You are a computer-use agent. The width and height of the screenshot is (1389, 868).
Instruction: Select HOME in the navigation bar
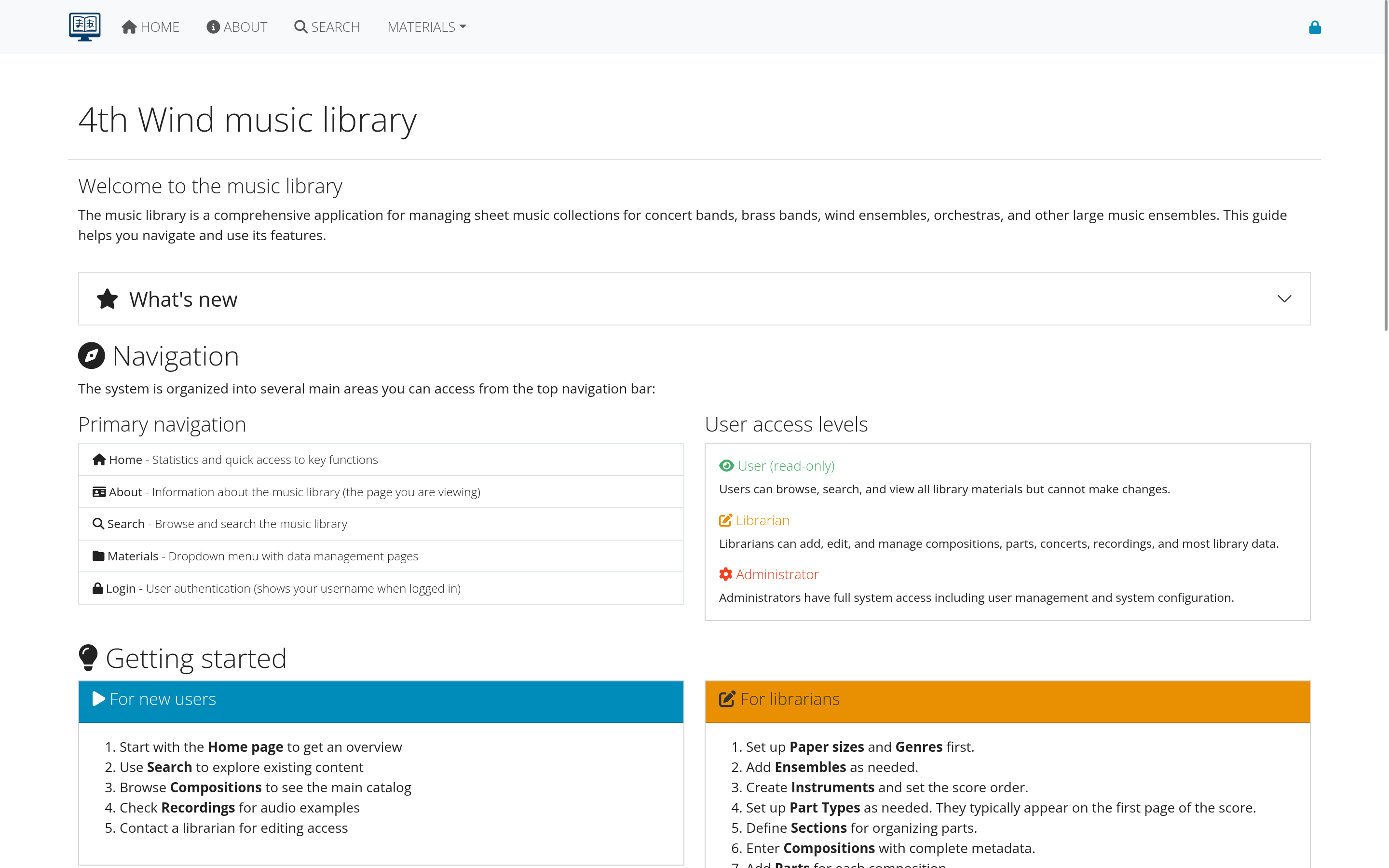(x=150, y=27)
